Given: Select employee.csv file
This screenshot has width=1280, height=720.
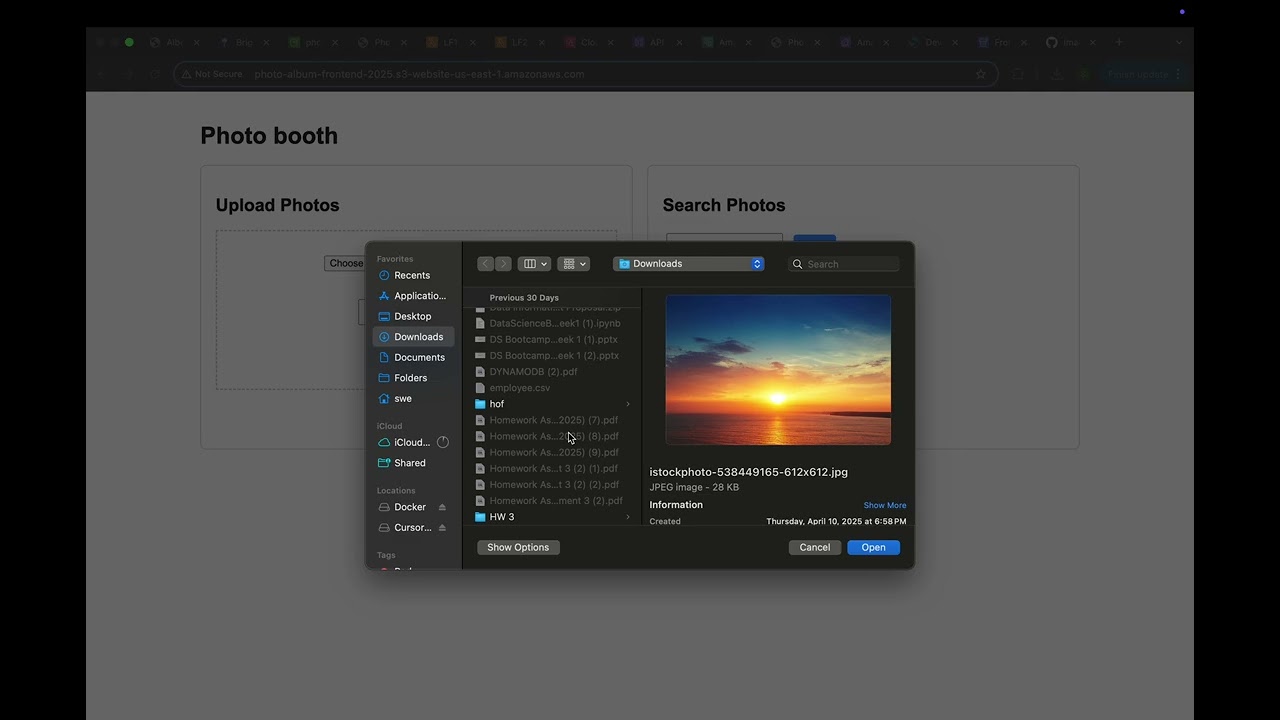Looking at the screenshot, I should (552, 388).
